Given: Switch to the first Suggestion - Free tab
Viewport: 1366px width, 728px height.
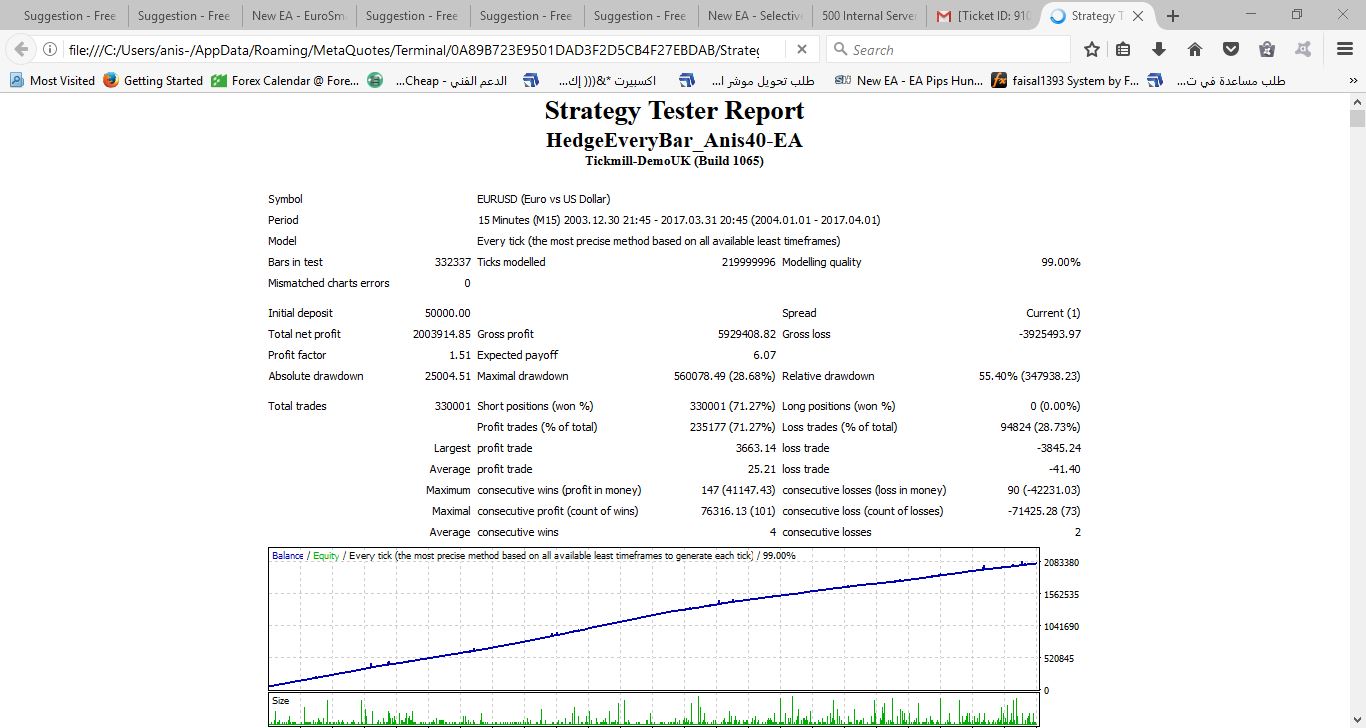Looking at the screenshot, I should [x=70, y=16].
